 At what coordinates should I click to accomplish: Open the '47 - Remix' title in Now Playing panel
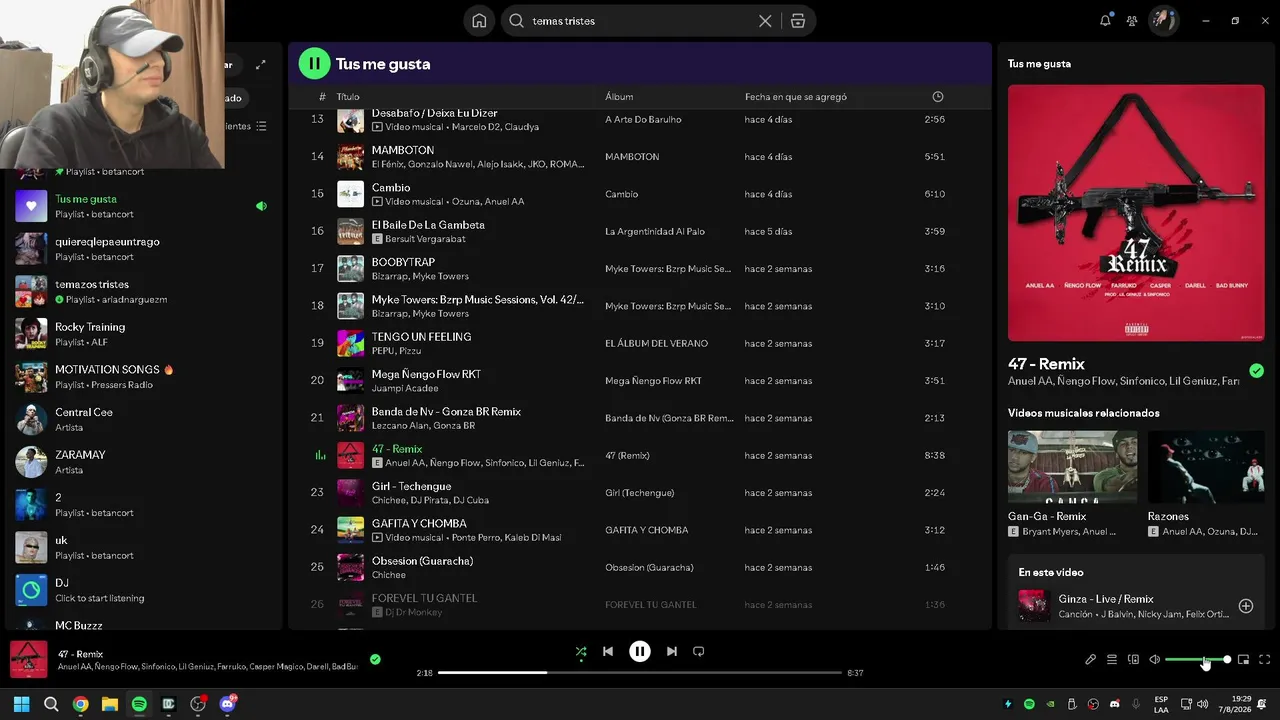tap(1046, 364)
